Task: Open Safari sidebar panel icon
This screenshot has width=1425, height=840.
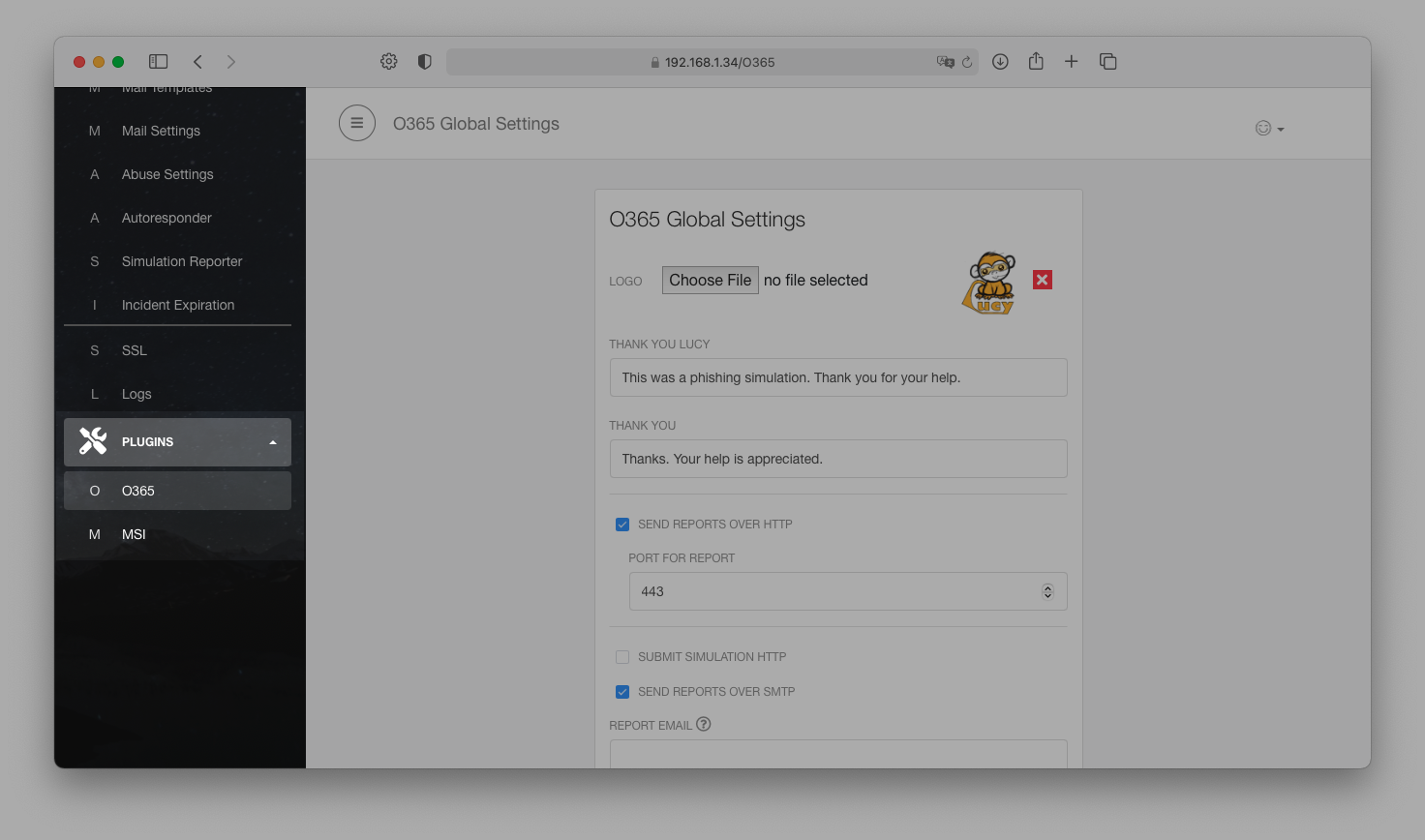Action: click(x=159, y=62)
